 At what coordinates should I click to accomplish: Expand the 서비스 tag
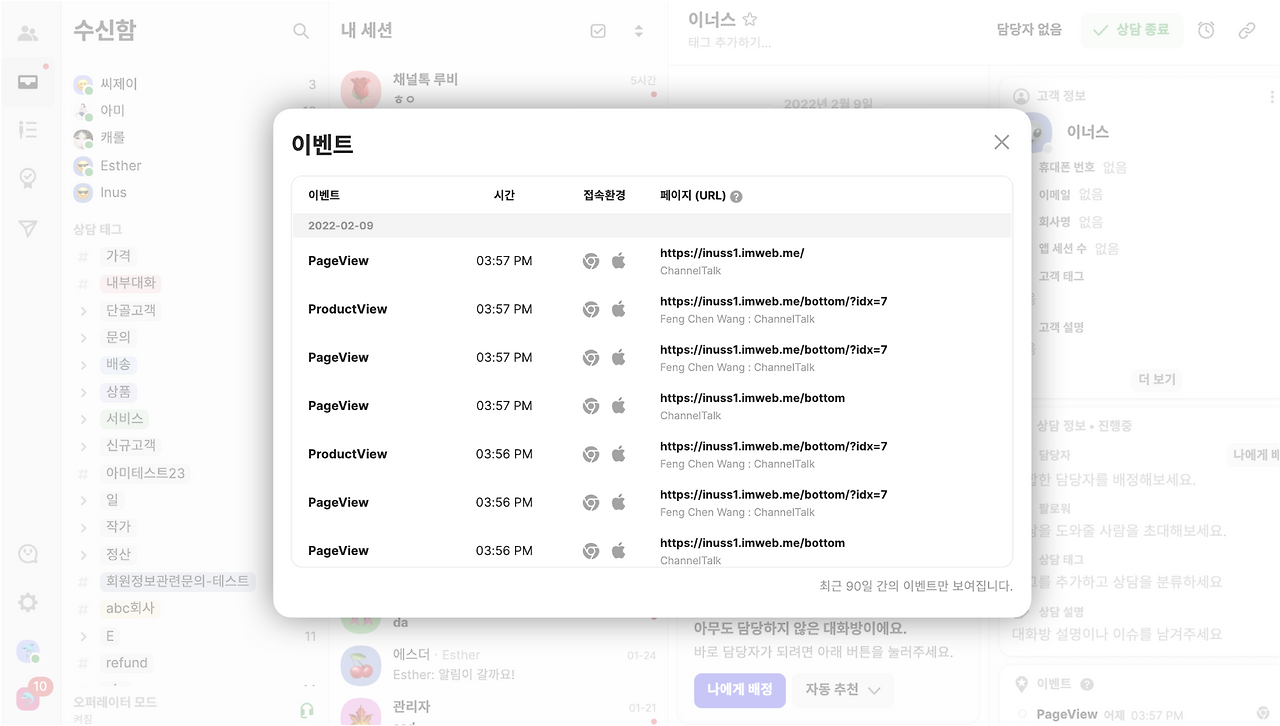84,419
